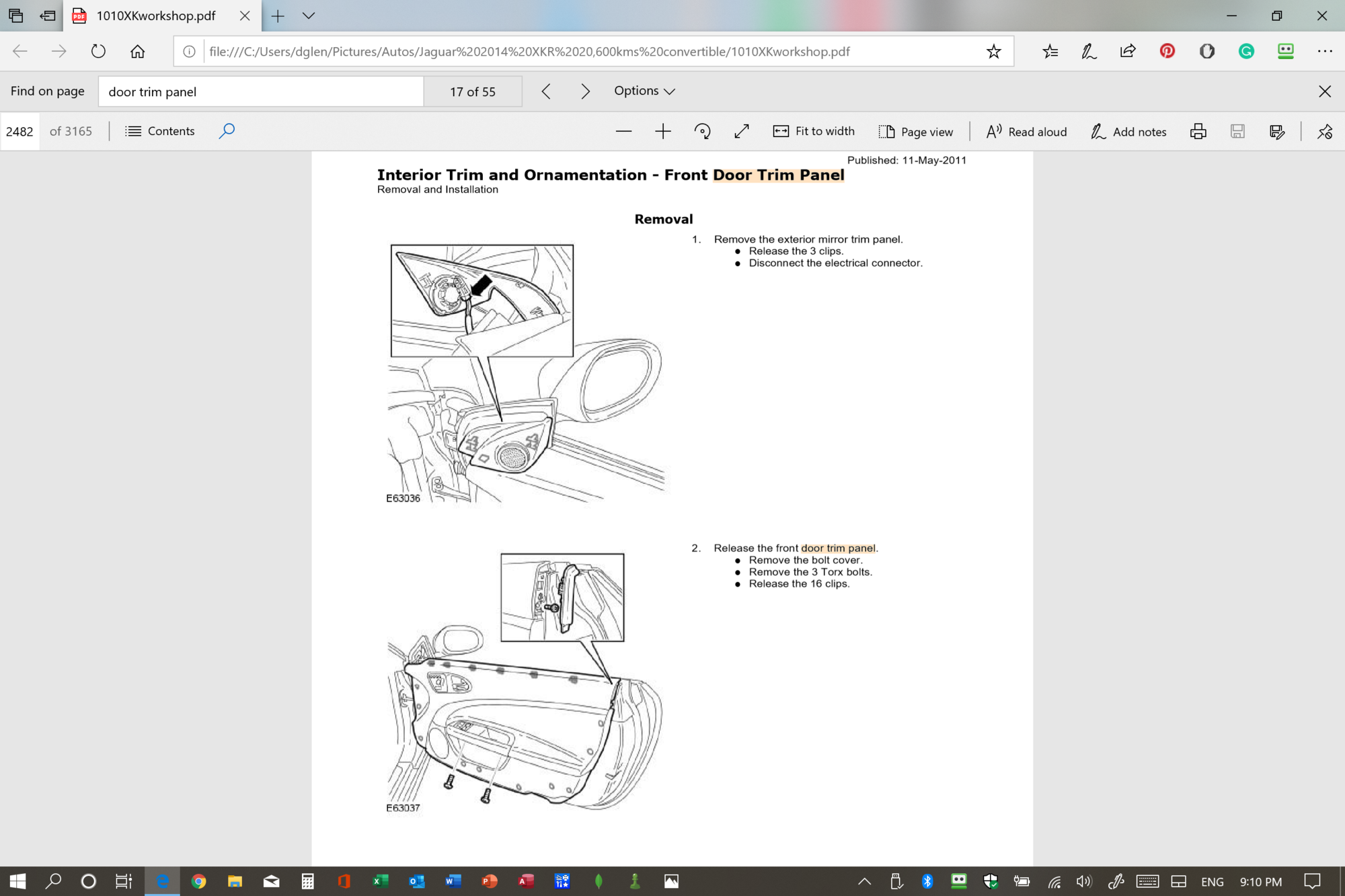Click the full screen arrow icon

pos(741,131)
